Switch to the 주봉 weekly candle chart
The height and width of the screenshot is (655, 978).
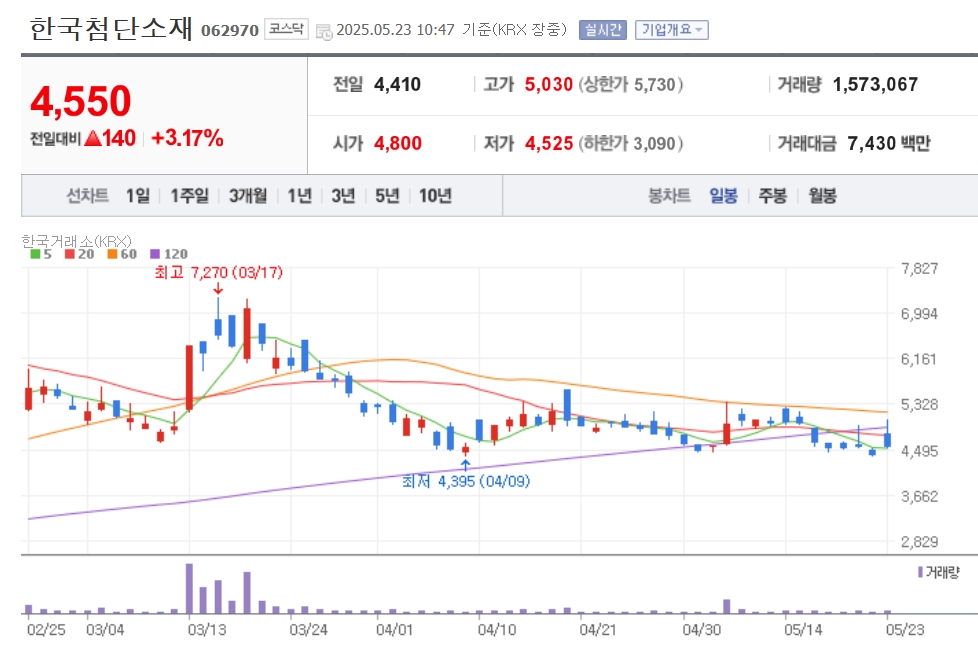[x=772, y=196]
